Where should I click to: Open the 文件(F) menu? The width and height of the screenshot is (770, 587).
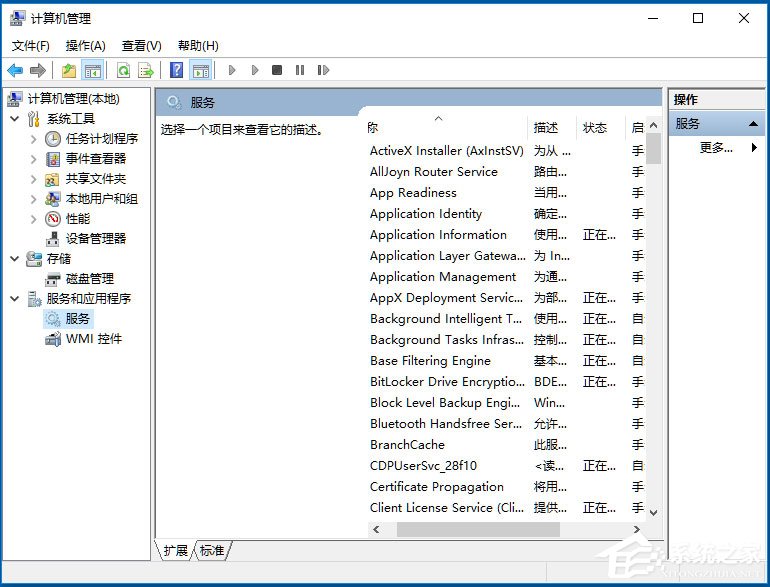(x=30, y=46)
